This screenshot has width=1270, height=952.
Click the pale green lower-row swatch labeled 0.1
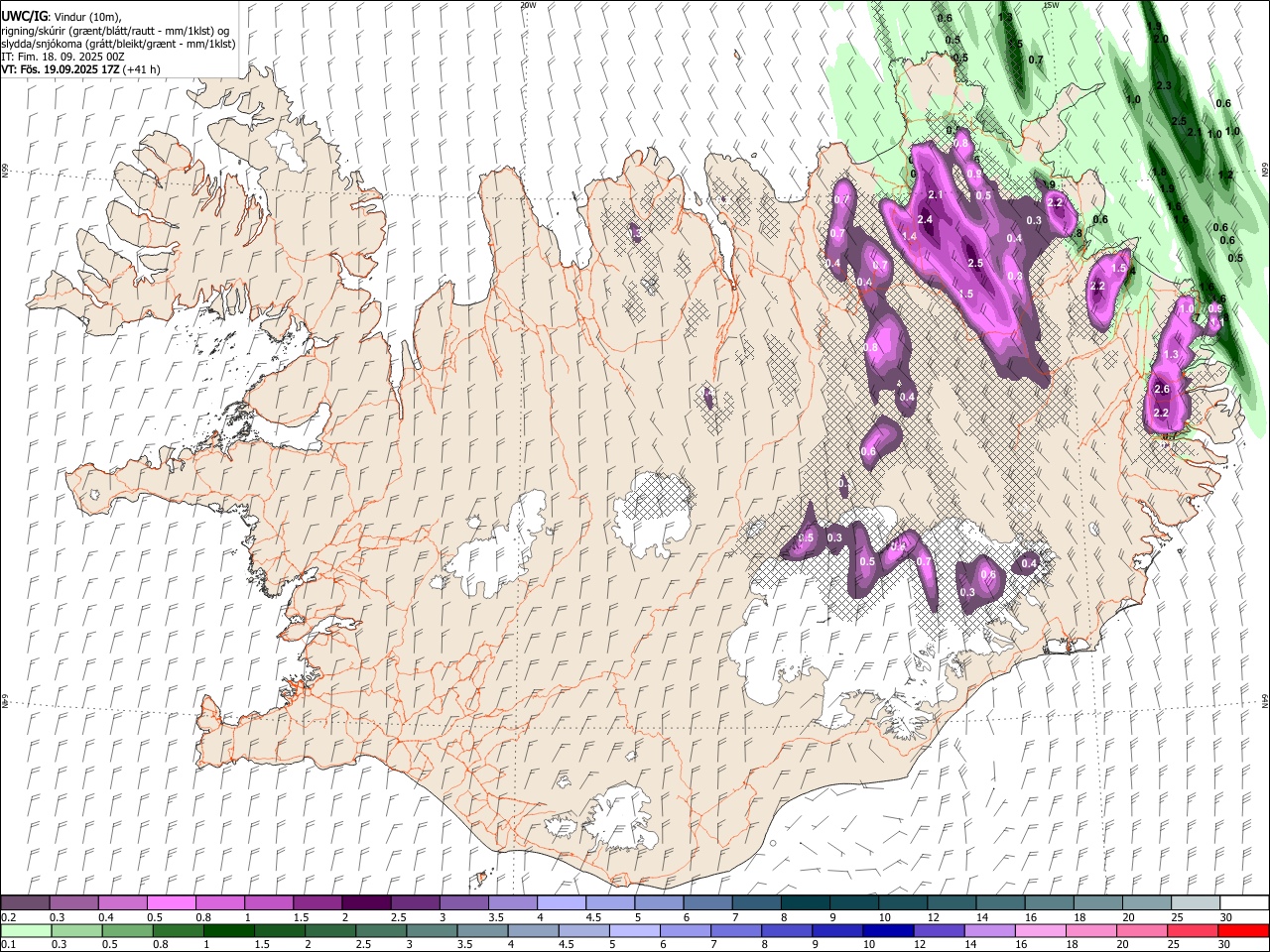26,930
